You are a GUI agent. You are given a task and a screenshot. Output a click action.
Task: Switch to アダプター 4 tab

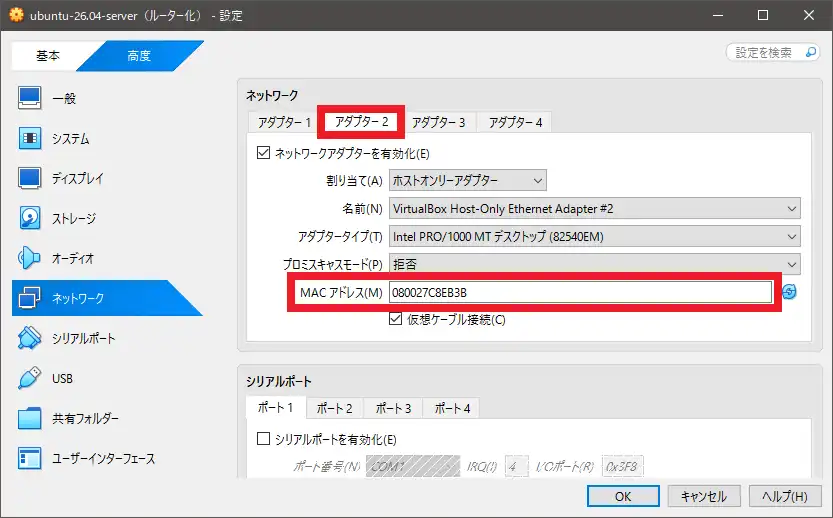515,123
